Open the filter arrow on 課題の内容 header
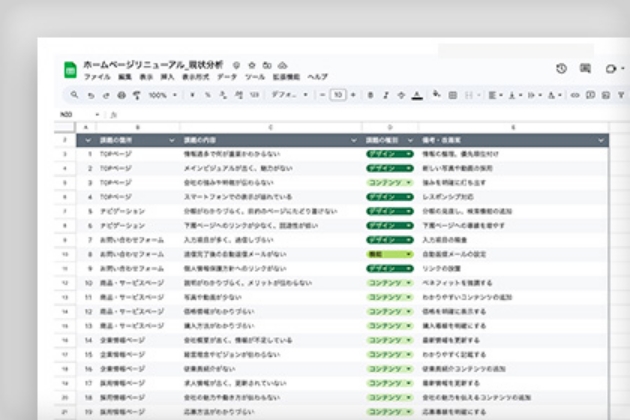 pyautogui.click(x=354, y=140)
